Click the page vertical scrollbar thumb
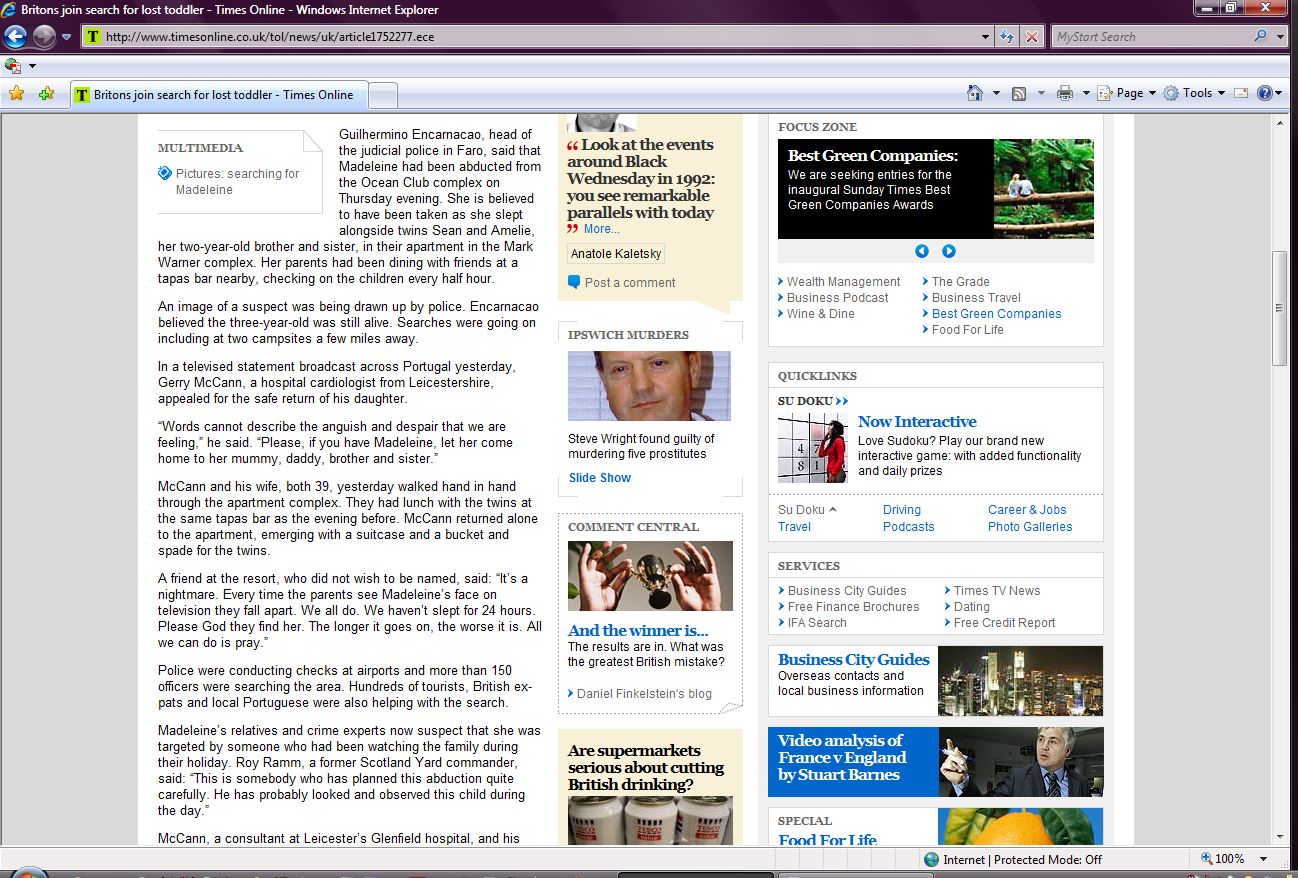Image resolution: width=1298 pixels, height=878 pixels. point(1279,308)
